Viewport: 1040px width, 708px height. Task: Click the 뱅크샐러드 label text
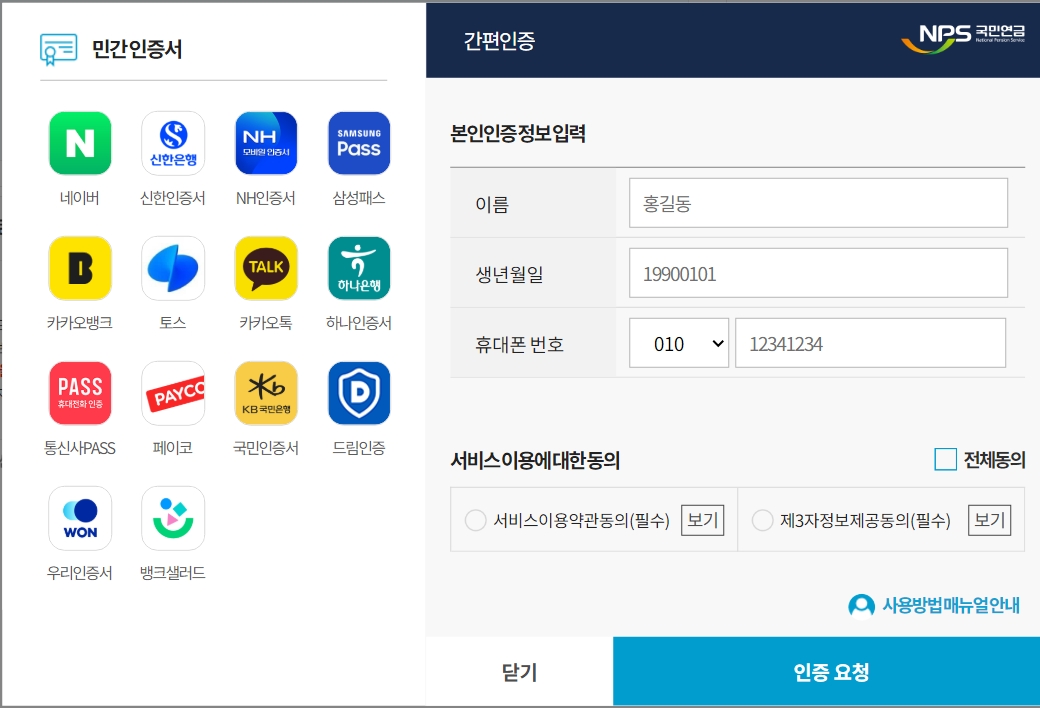click(172, 573)
